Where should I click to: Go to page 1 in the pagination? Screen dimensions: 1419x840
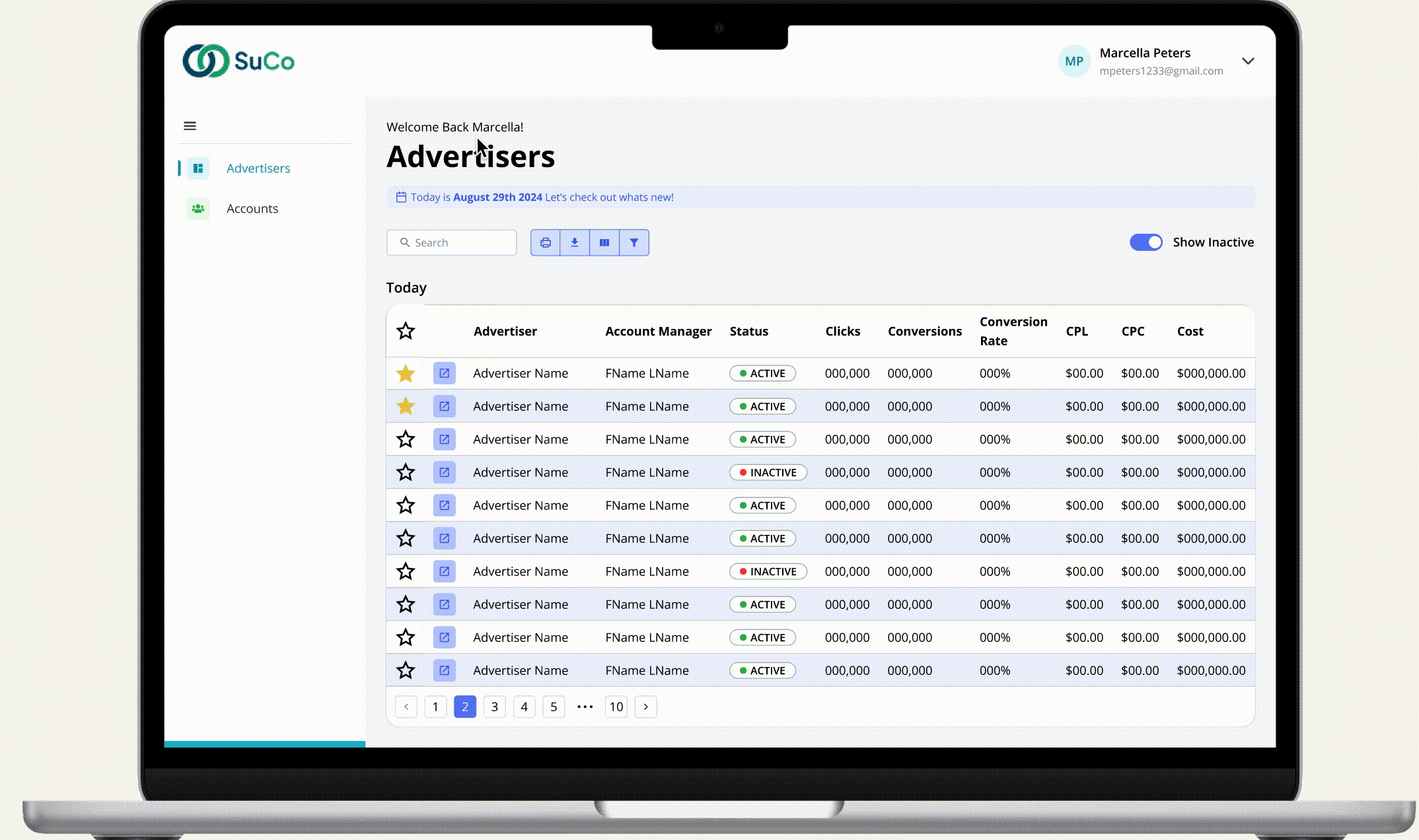(x=435, y=707)
